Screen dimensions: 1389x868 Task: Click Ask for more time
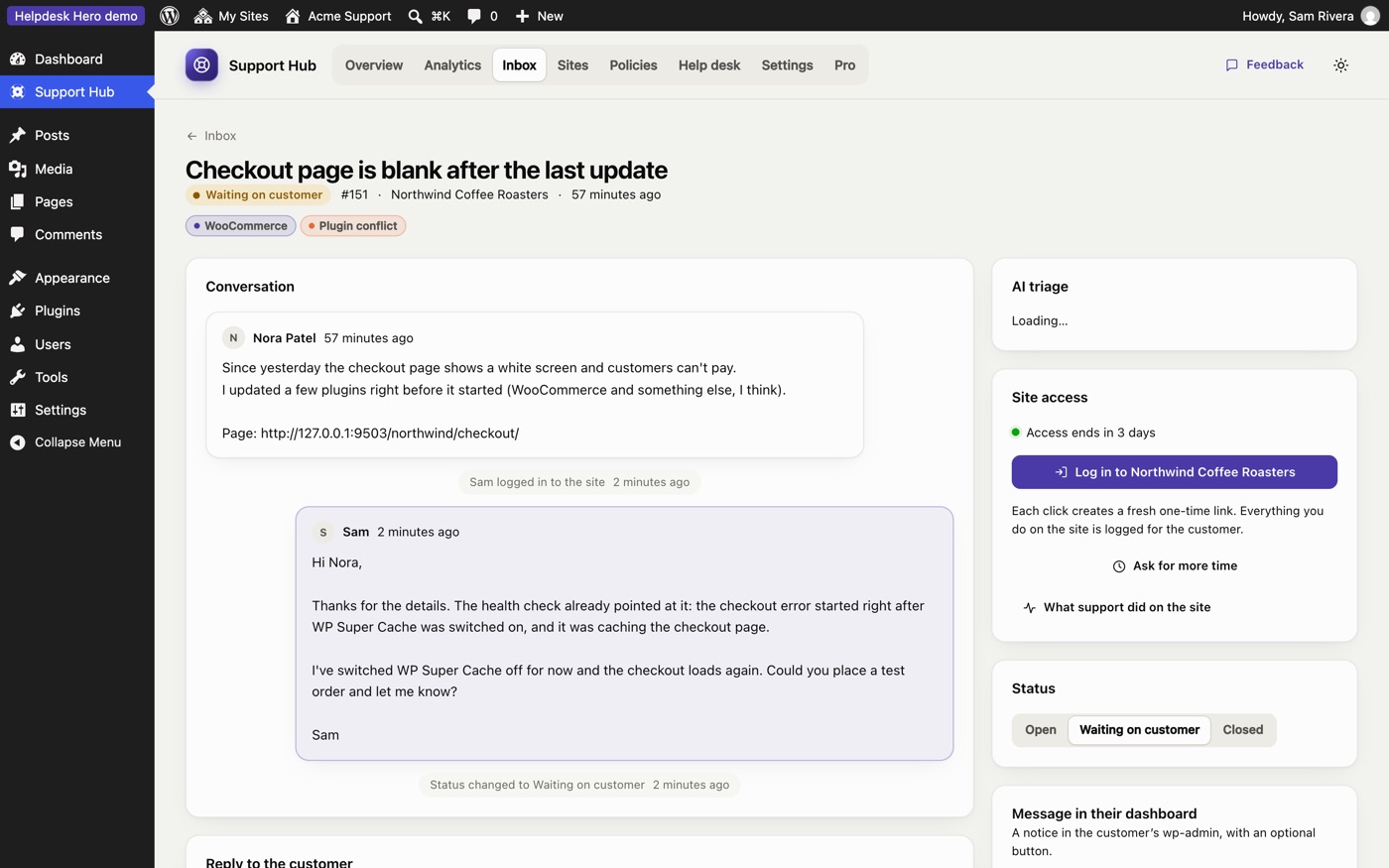pos(1174,566)
